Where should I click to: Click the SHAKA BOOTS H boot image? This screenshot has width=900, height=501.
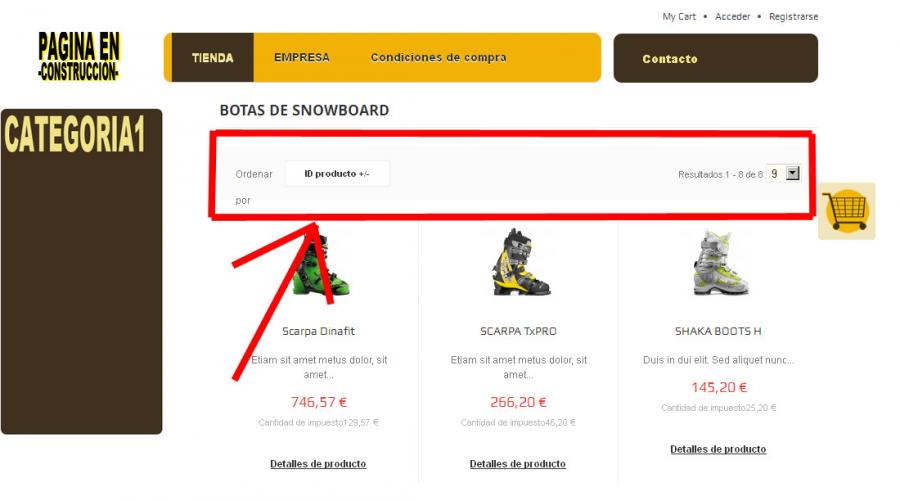[x=720, y=263]
